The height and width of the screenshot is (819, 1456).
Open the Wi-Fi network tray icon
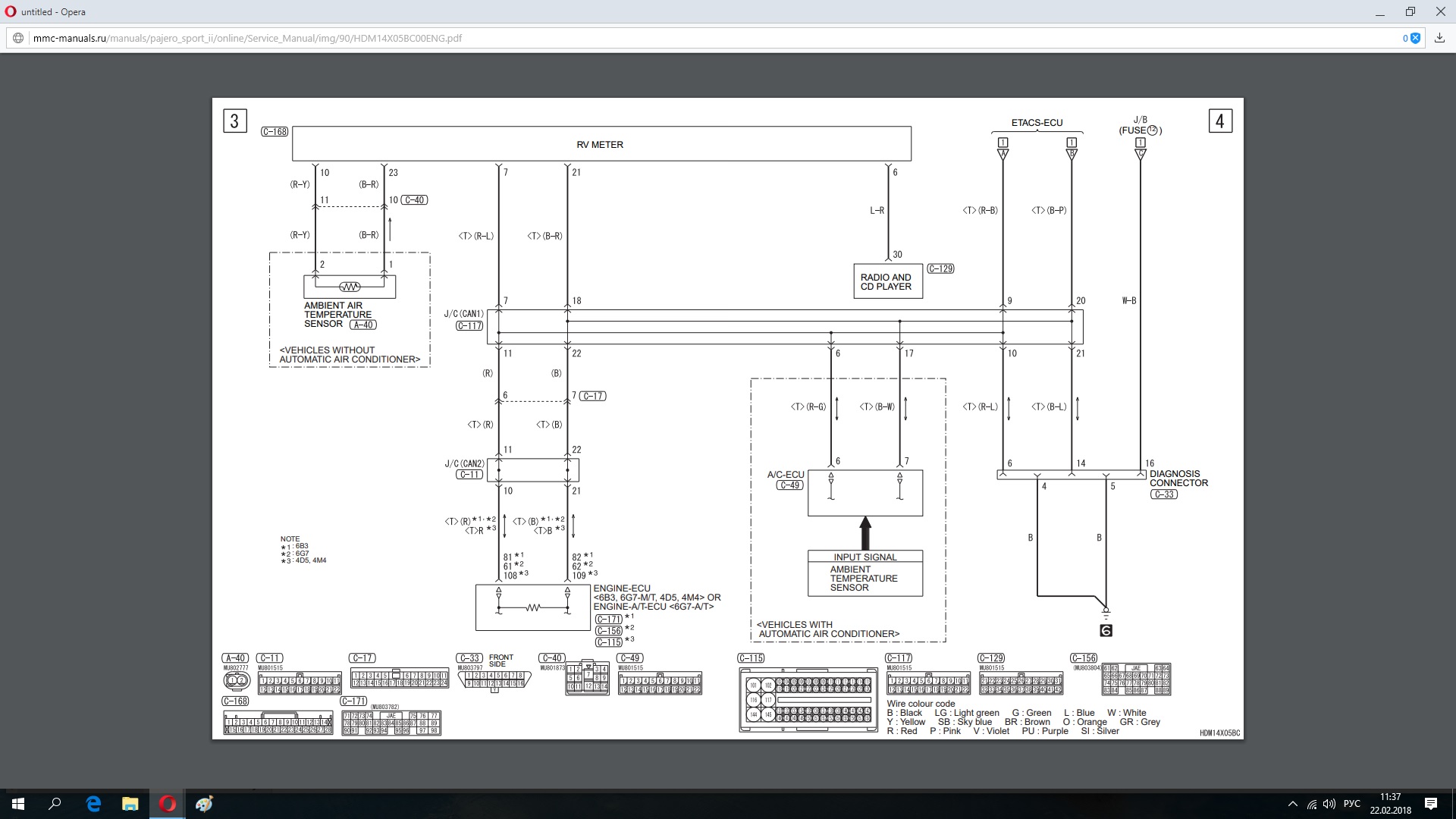coord(1312,804)
